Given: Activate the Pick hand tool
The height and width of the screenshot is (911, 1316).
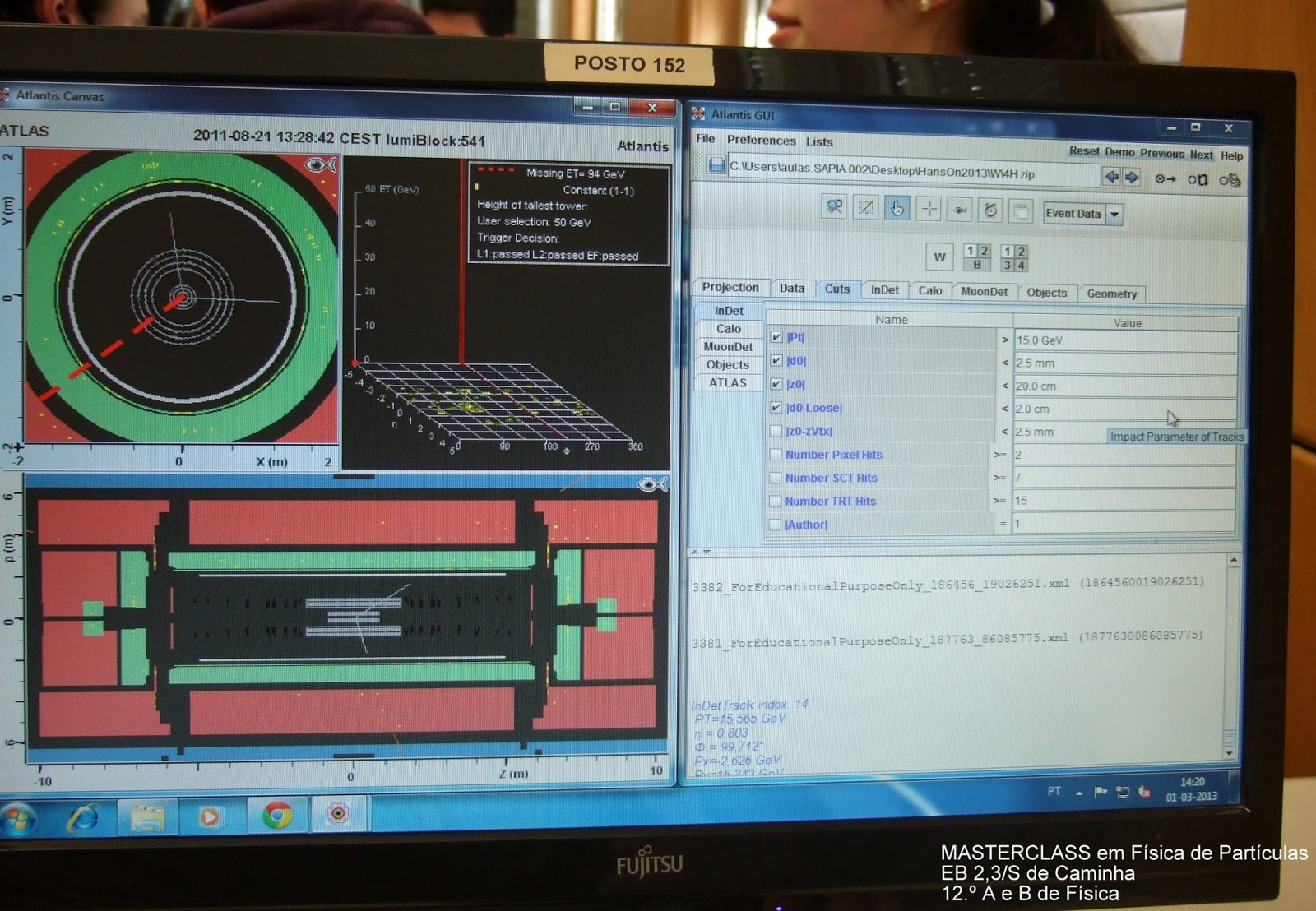Looking at the screenshot, I should [897, 209].
